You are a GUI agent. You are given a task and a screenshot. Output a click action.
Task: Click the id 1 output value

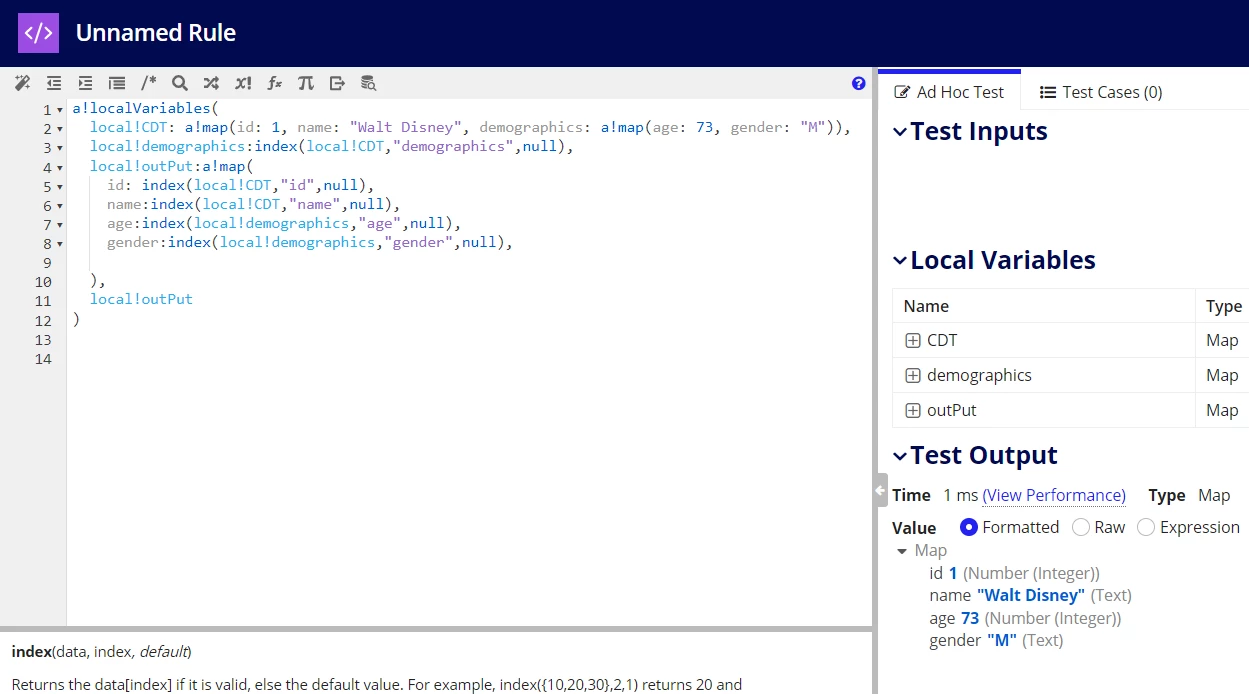coord(953,573)
